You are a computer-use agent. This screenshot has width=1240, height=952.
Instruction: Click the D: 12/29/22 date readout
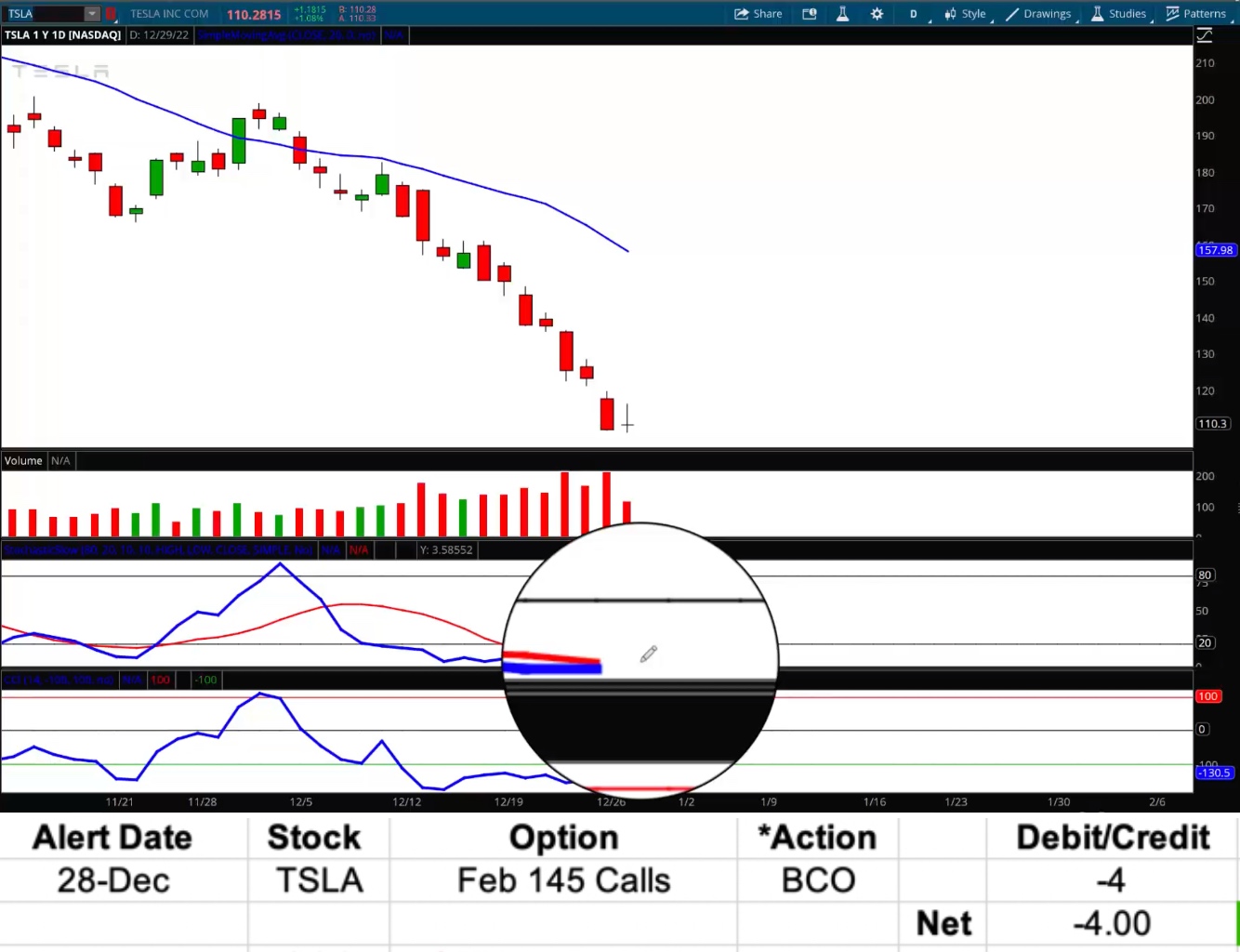click(159, 35)
